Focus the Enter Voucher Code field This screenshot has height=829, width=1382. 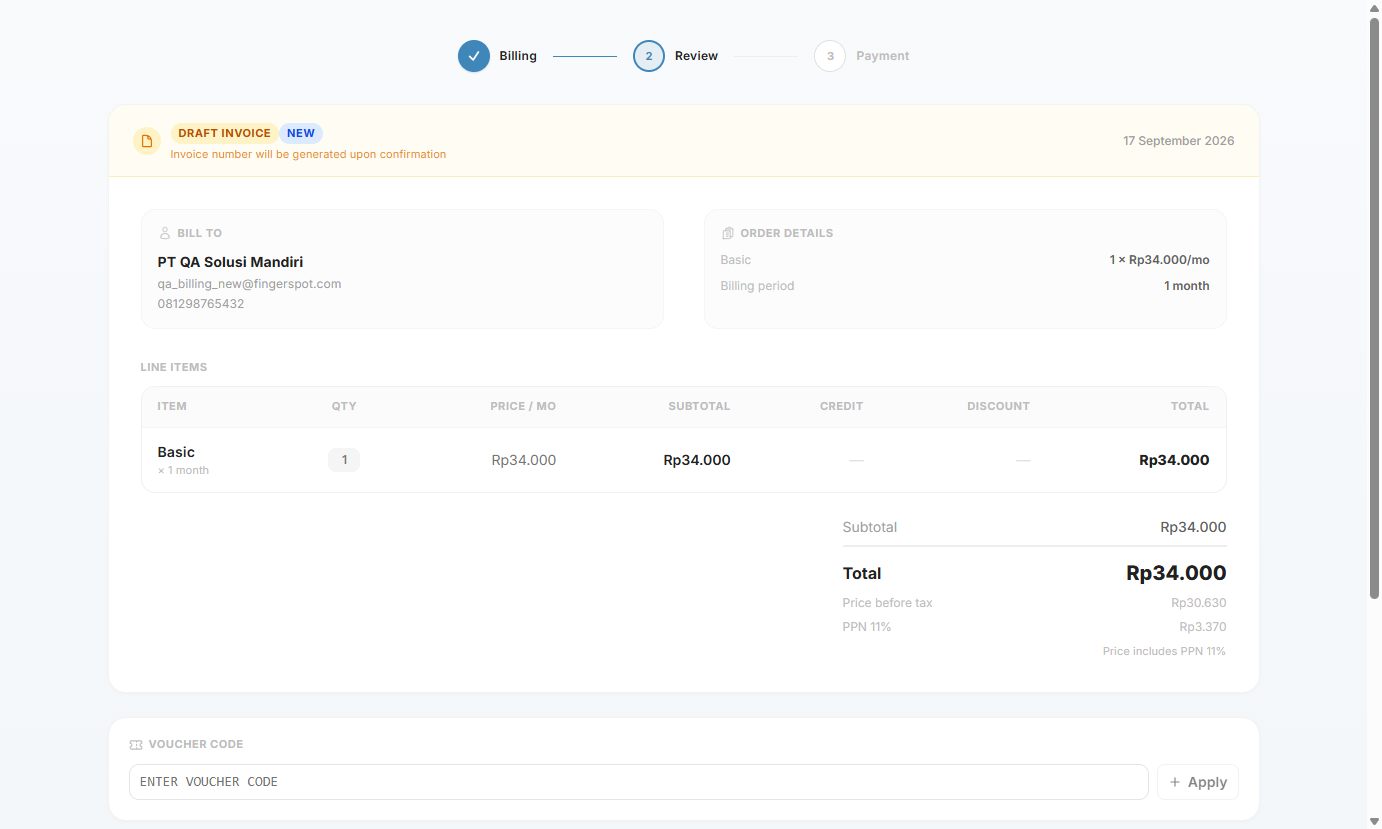(638, 782)
